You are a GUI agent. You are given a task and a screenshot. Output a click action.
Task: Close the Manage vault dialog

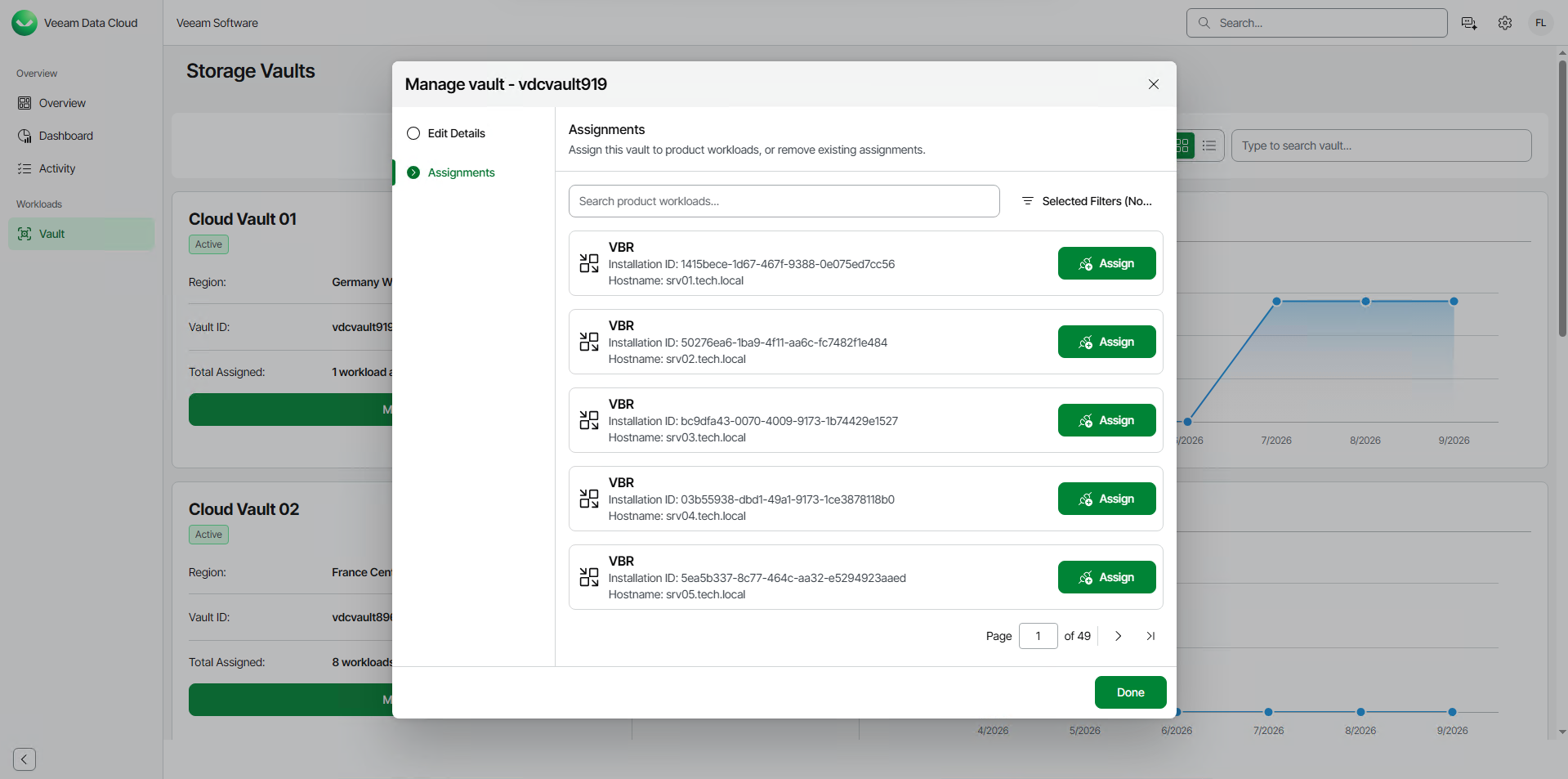click(x=1154, y=84)
